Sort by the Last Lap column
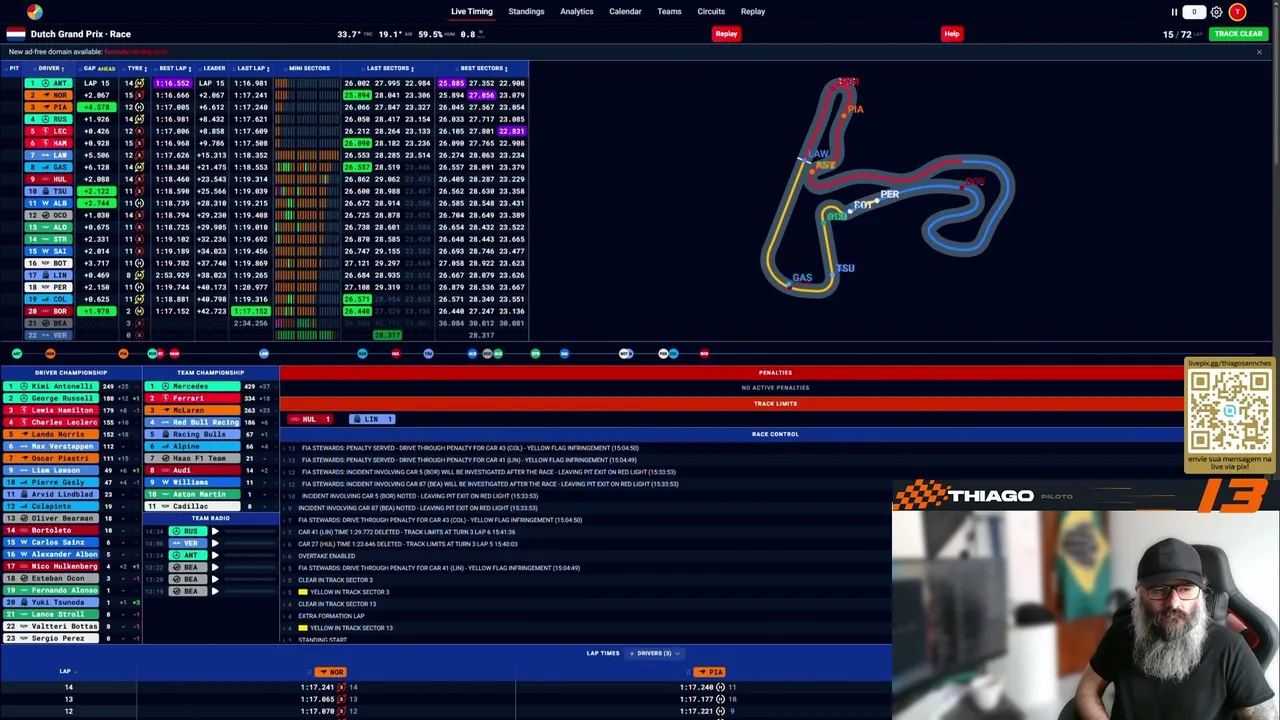The width and height of the screenshot is (1280, 720). (x=252, y=68)
